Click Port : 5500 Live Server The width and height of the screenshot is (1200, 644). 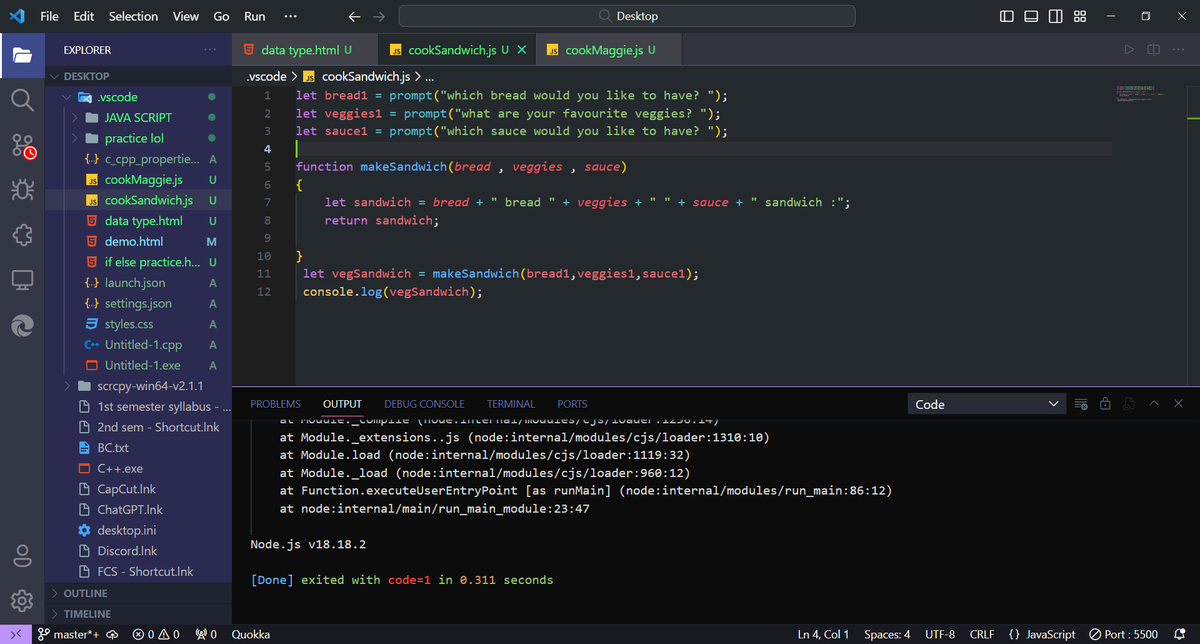(x=1124, y=634)
